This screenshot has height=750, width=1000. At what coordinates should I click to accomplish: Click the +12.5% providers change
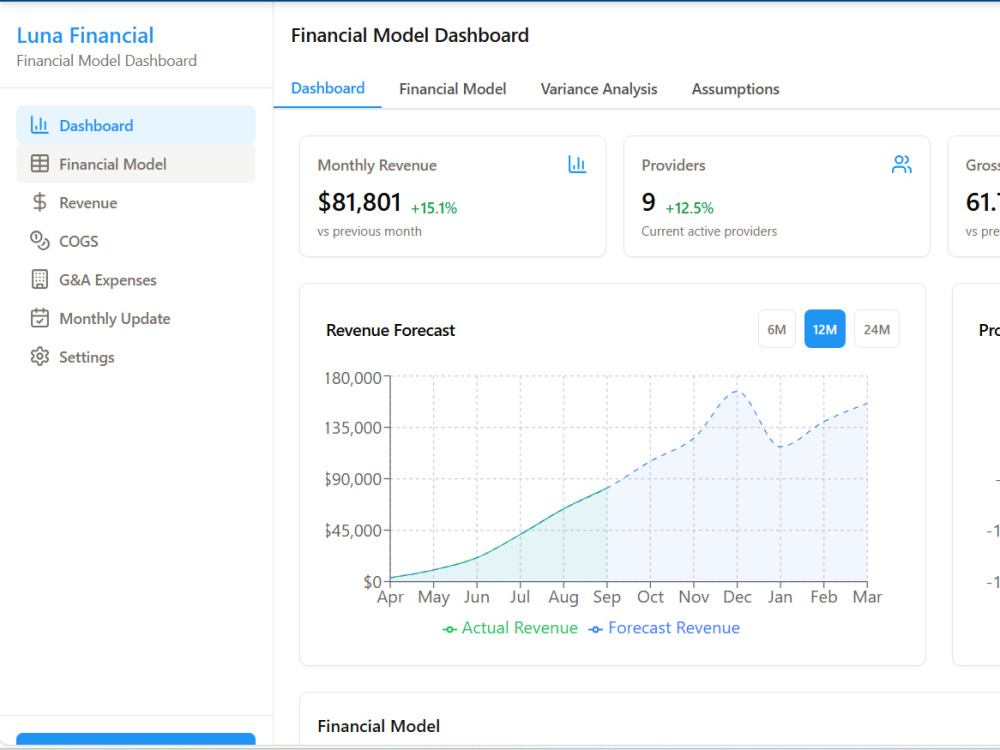(x=689, y=208)
